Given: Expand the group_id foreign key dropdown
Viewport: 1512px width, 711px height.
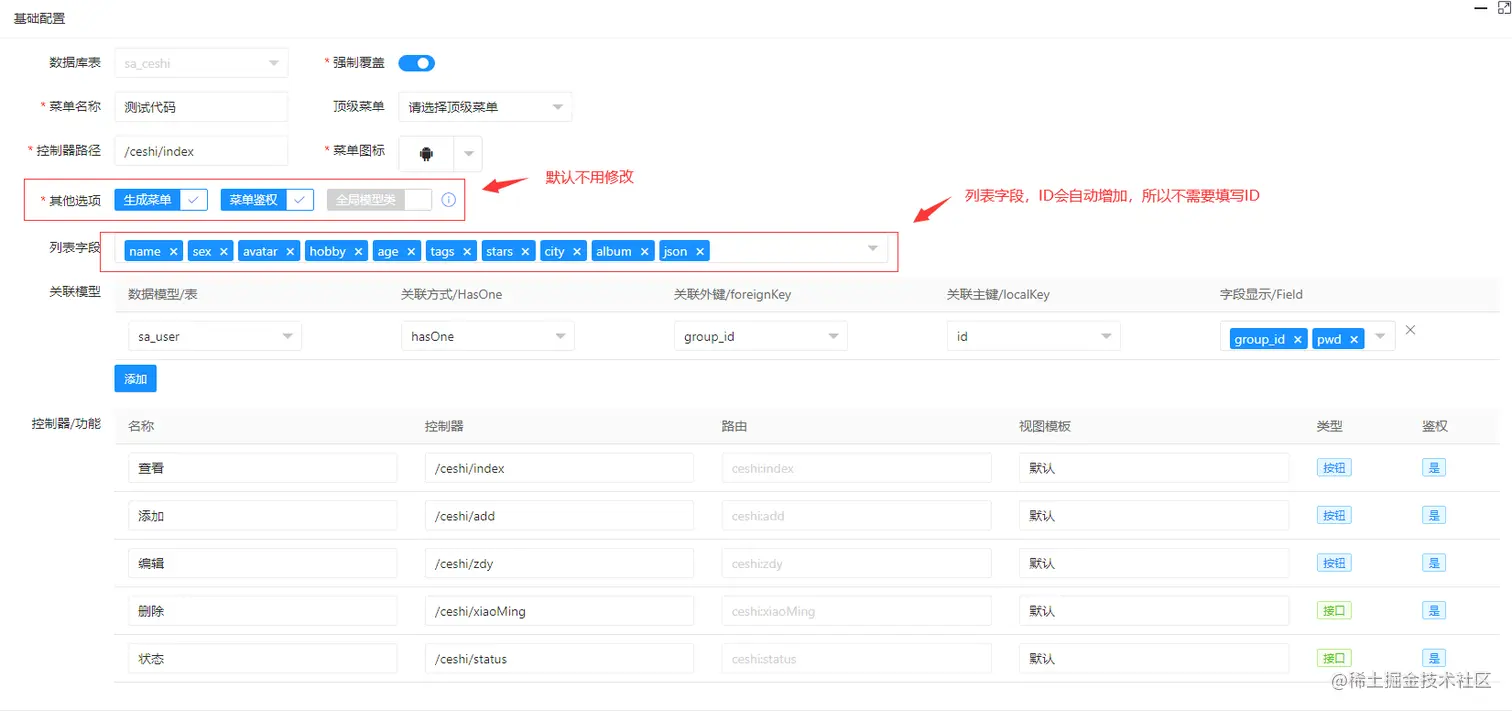Looking at the screenshot, I should click(x=760, y=336).
